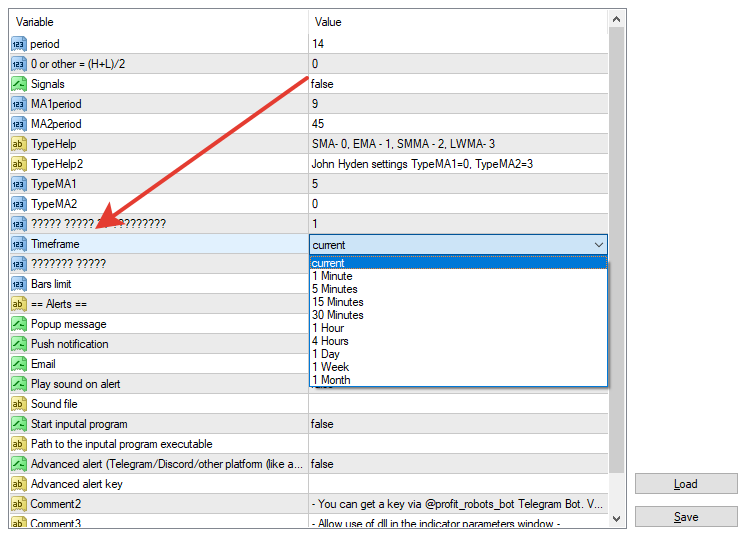Click the boolean icon beside Push notification

[x=19, y=344]
